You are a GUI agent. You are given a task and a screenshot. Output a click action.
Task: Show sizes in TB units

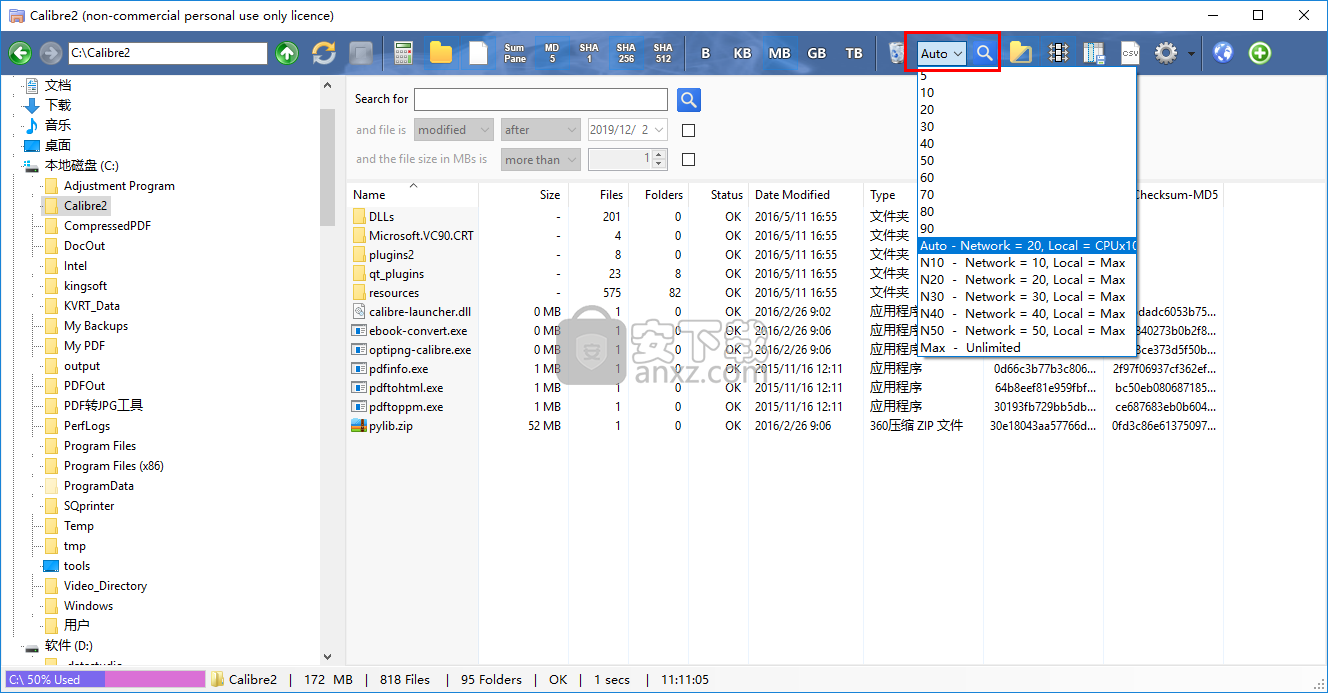coord(854,53)
